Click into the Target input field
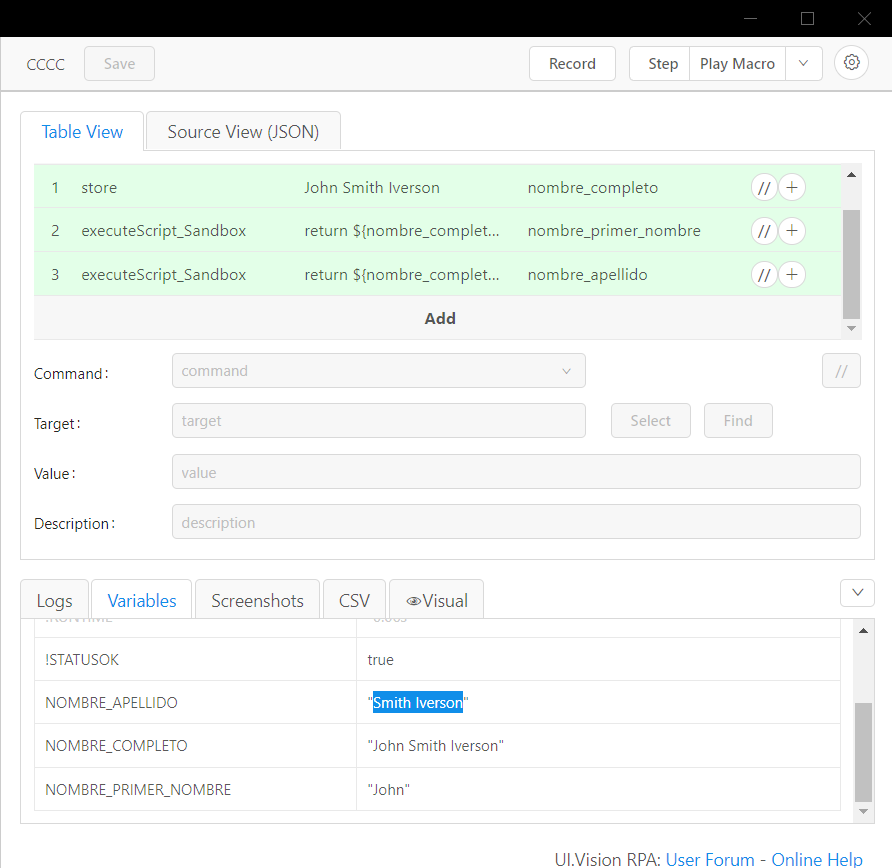892x868 pixels. (378, 421)
